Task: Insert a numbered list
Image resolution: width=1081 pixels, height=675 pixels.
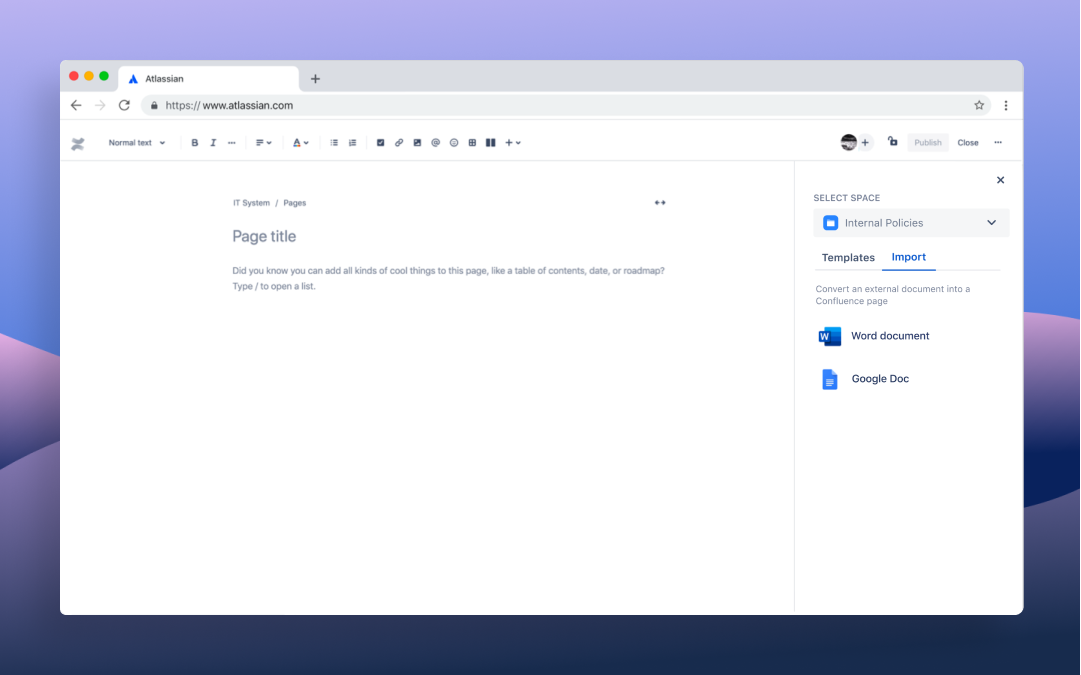Action: 353,143
